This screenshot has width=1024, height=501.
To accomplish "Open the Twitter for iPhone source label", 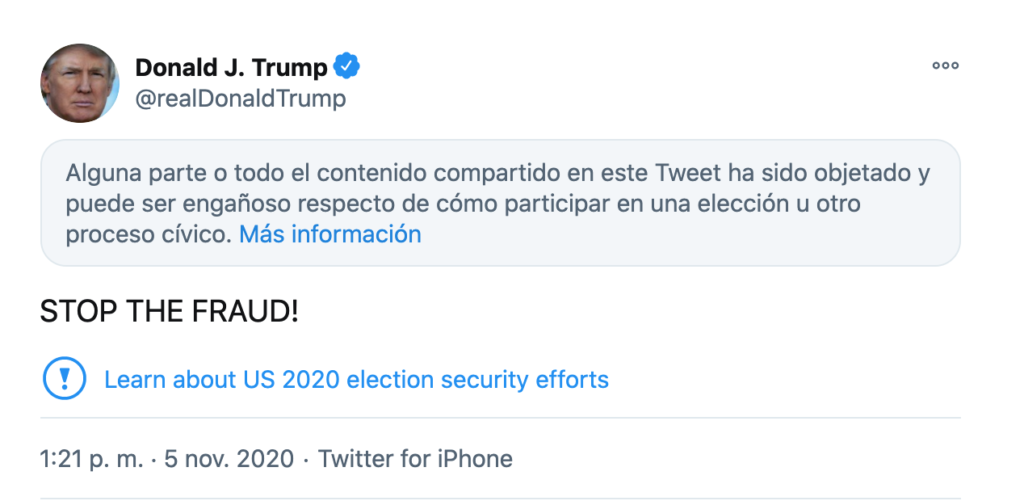I will click(x=415, y=459).
